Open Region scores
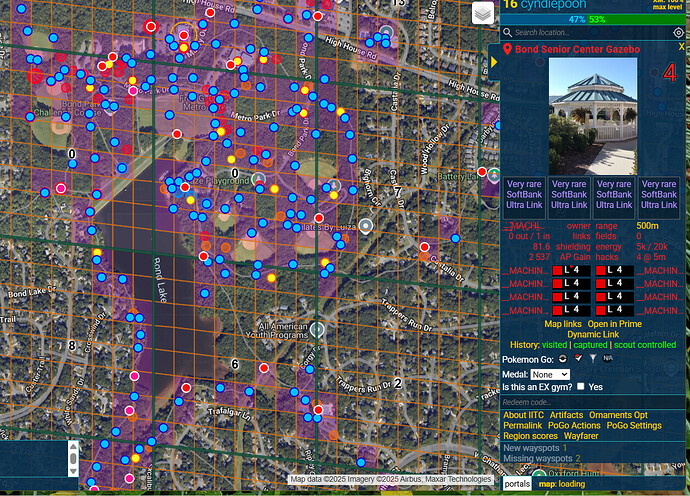The width and height of the screenshot is (690, 496). (530, 436)
